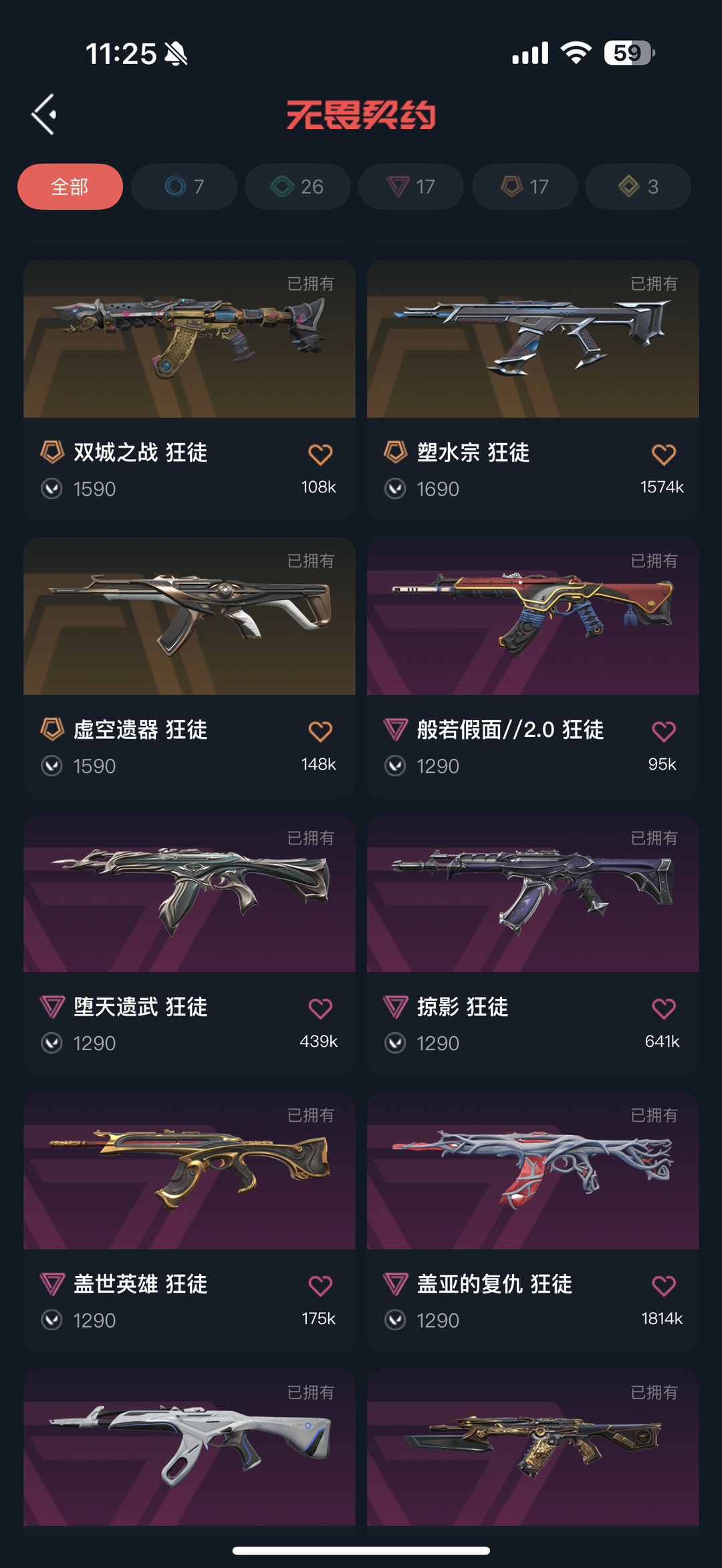Filter by orange pentagon tier showing 17
This screenshot has height=1568, width=722.
(525, 186)
